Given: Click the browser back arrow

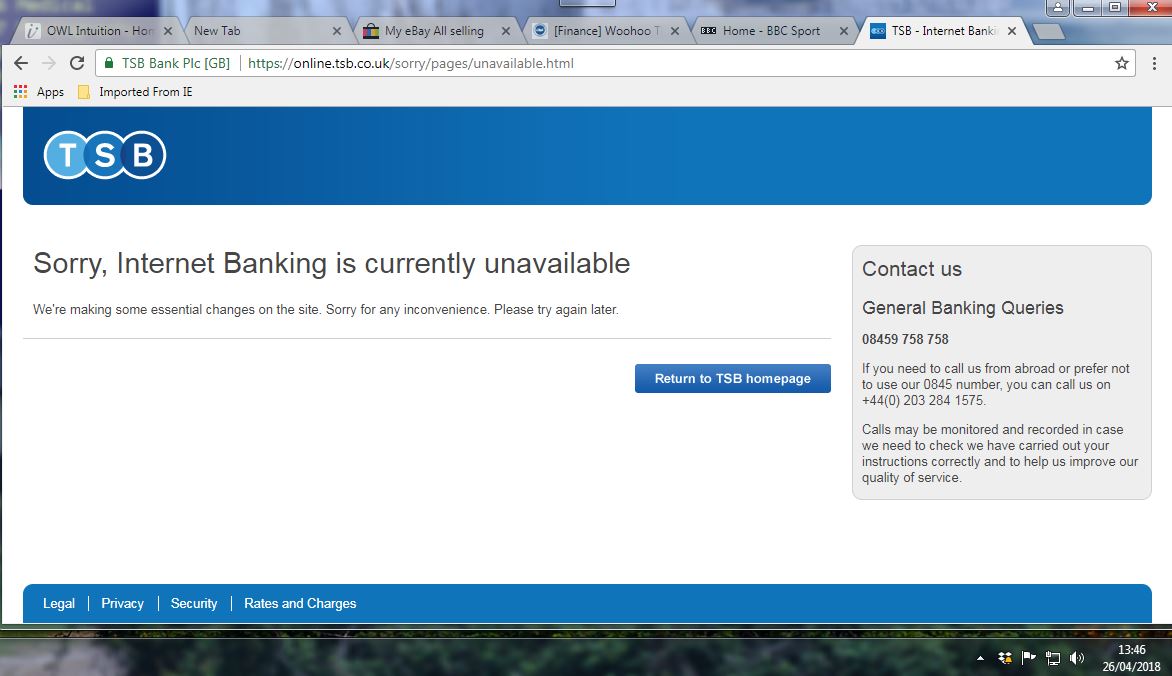Looking at the screenshot, I should coord(21,64).
